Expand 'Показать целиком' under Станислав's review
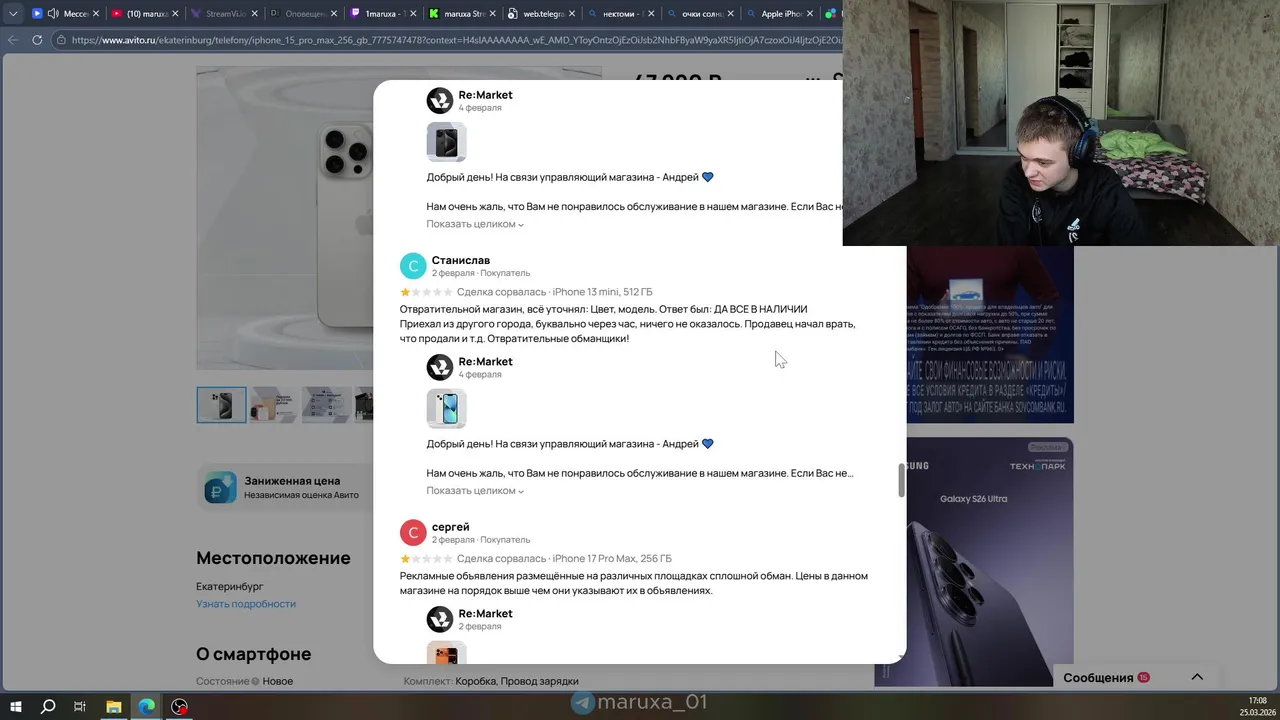This screenshot has width=1280, height=720. (475, 491)
